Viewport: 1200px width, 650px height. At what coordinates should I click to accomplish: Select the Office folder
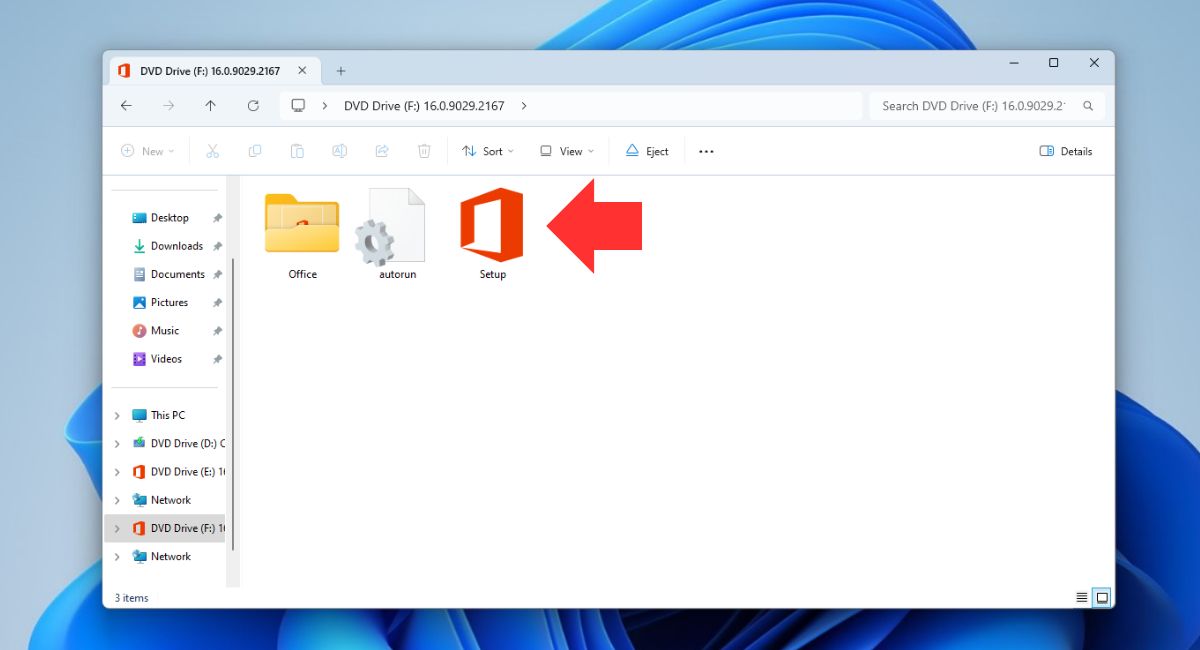click(x=301, y=225)
